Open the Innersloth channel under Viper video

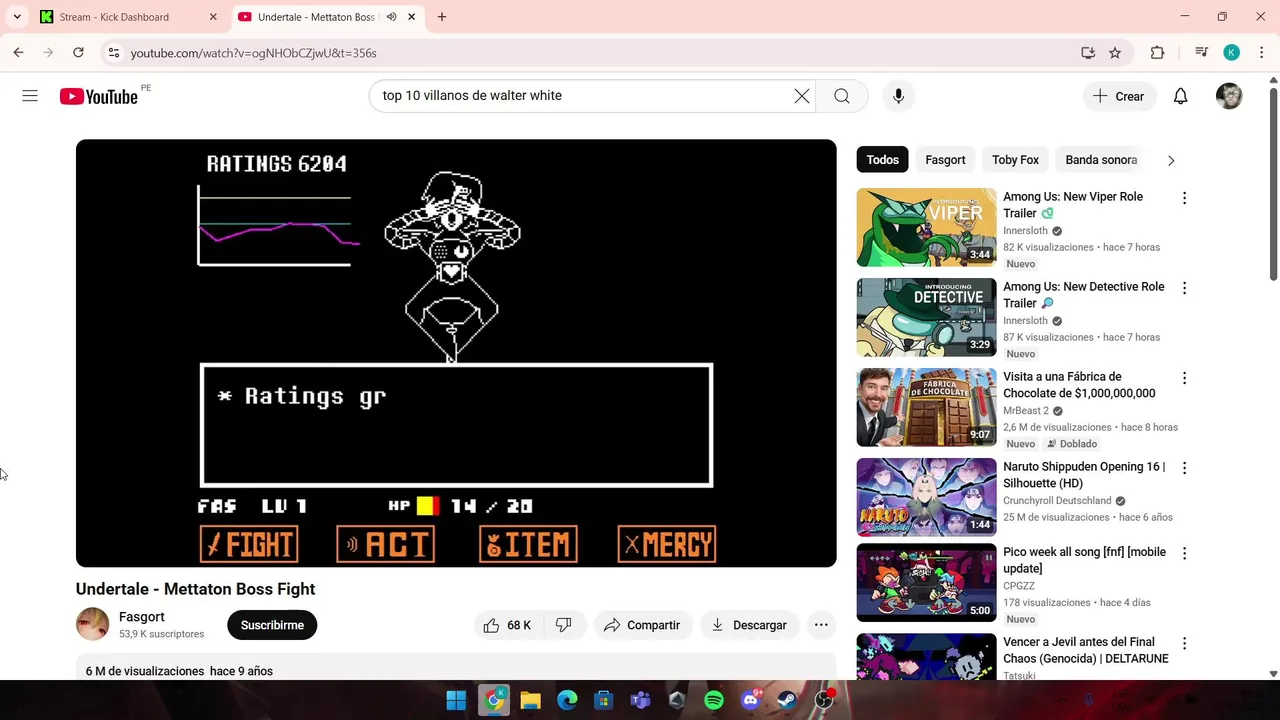pyautogui.click(x=1025, y=231)
